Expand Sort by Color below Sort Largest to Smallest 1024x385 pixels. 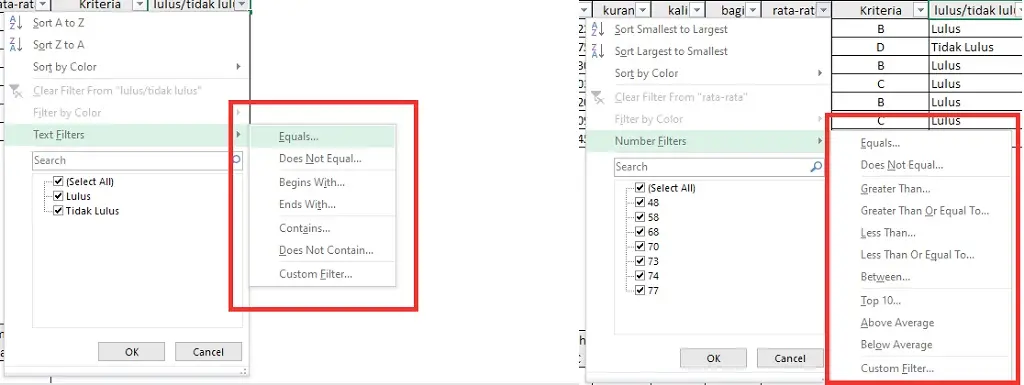pos(820,73)
